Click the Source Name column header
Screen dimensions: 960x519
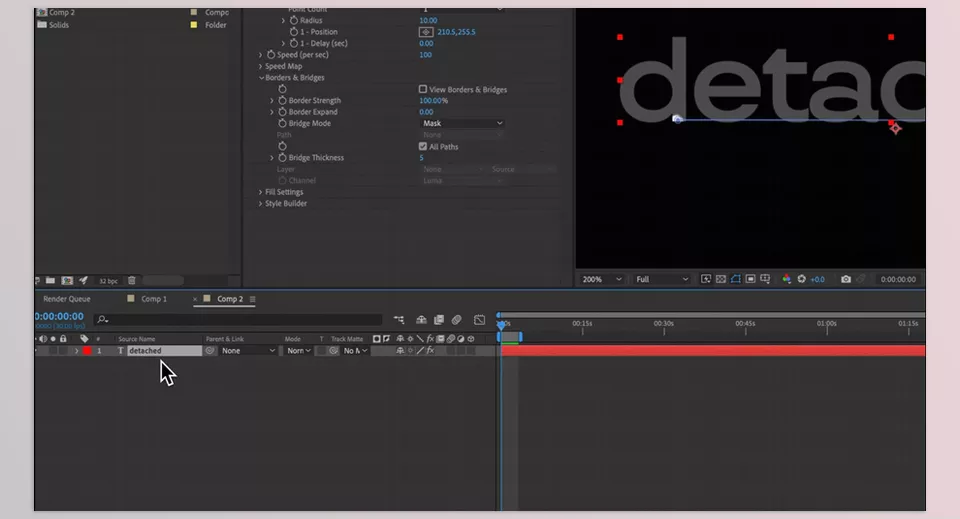(x=137, y=338)
